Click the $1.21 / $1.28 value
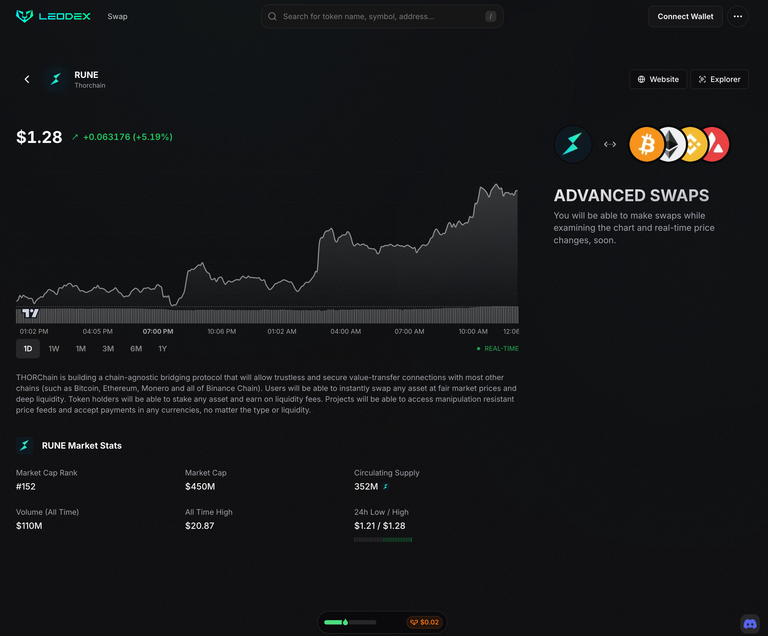The image size is (768, 636). [380, 526]
